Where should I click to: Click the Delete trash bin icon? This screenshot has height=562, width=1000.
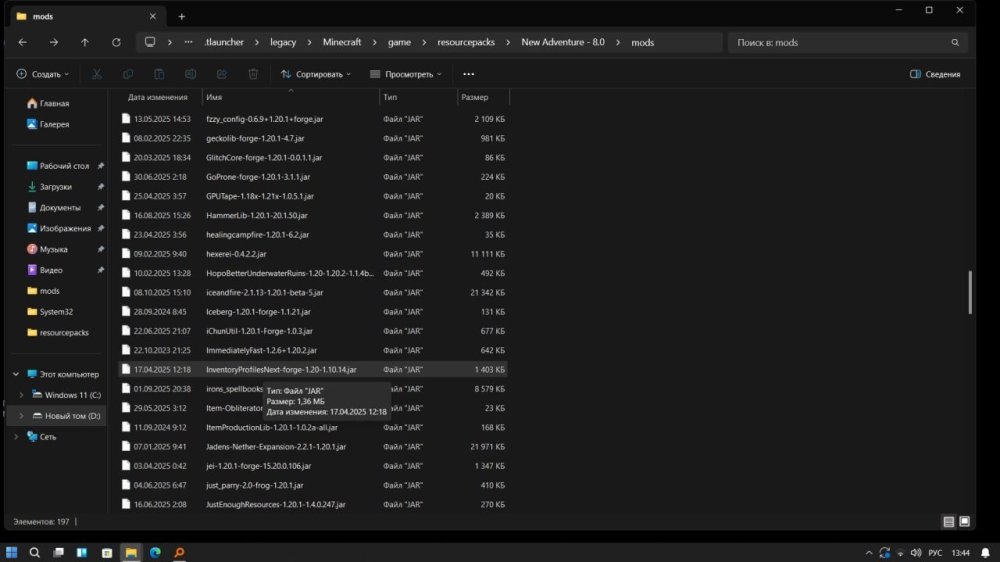pos(253,74)
